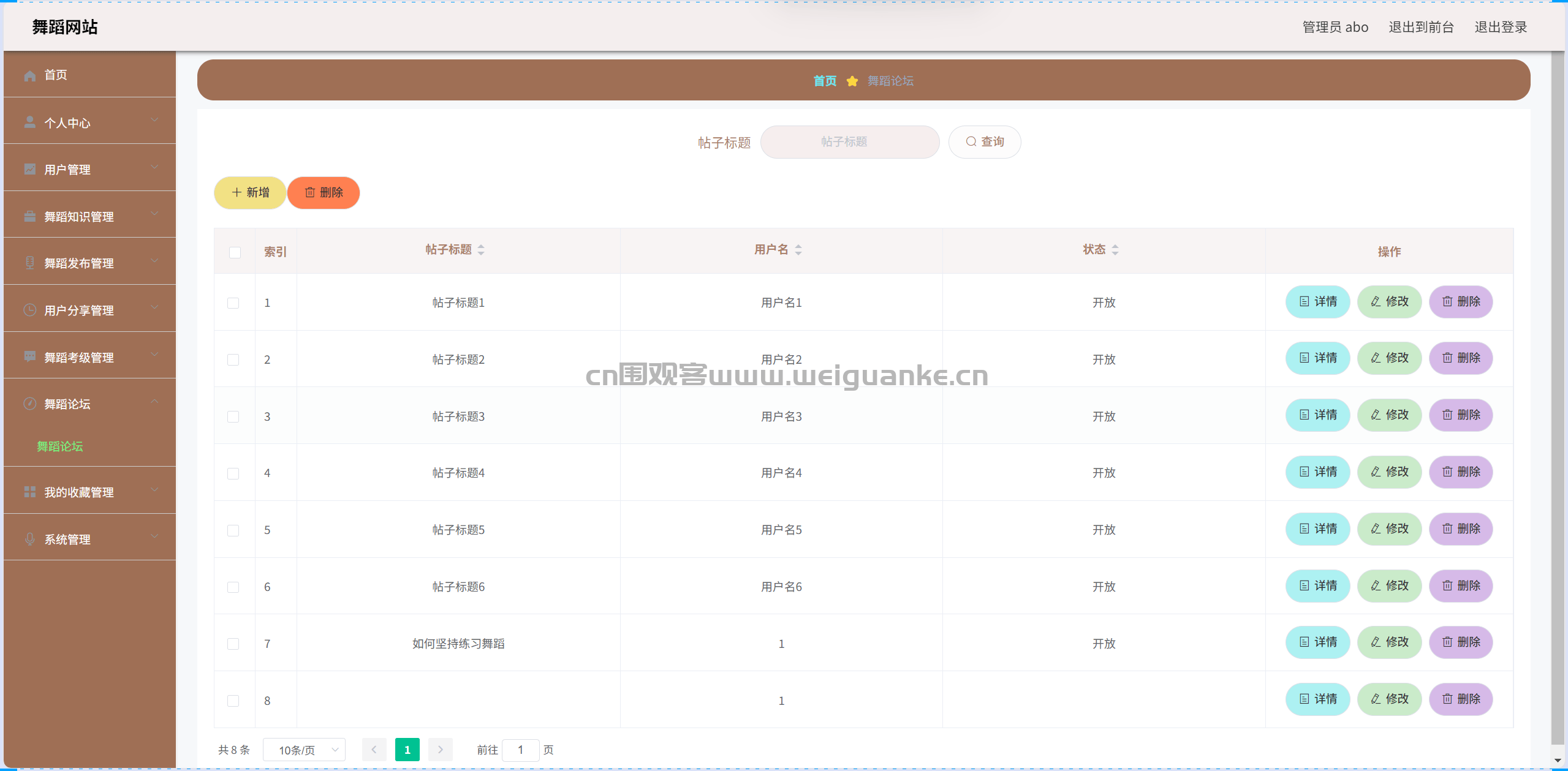Collapse 舞蹈论坛 menu chevron
Image resolution: width=1568 pixels, height=771 pixels.
click(x=154, y=402)
